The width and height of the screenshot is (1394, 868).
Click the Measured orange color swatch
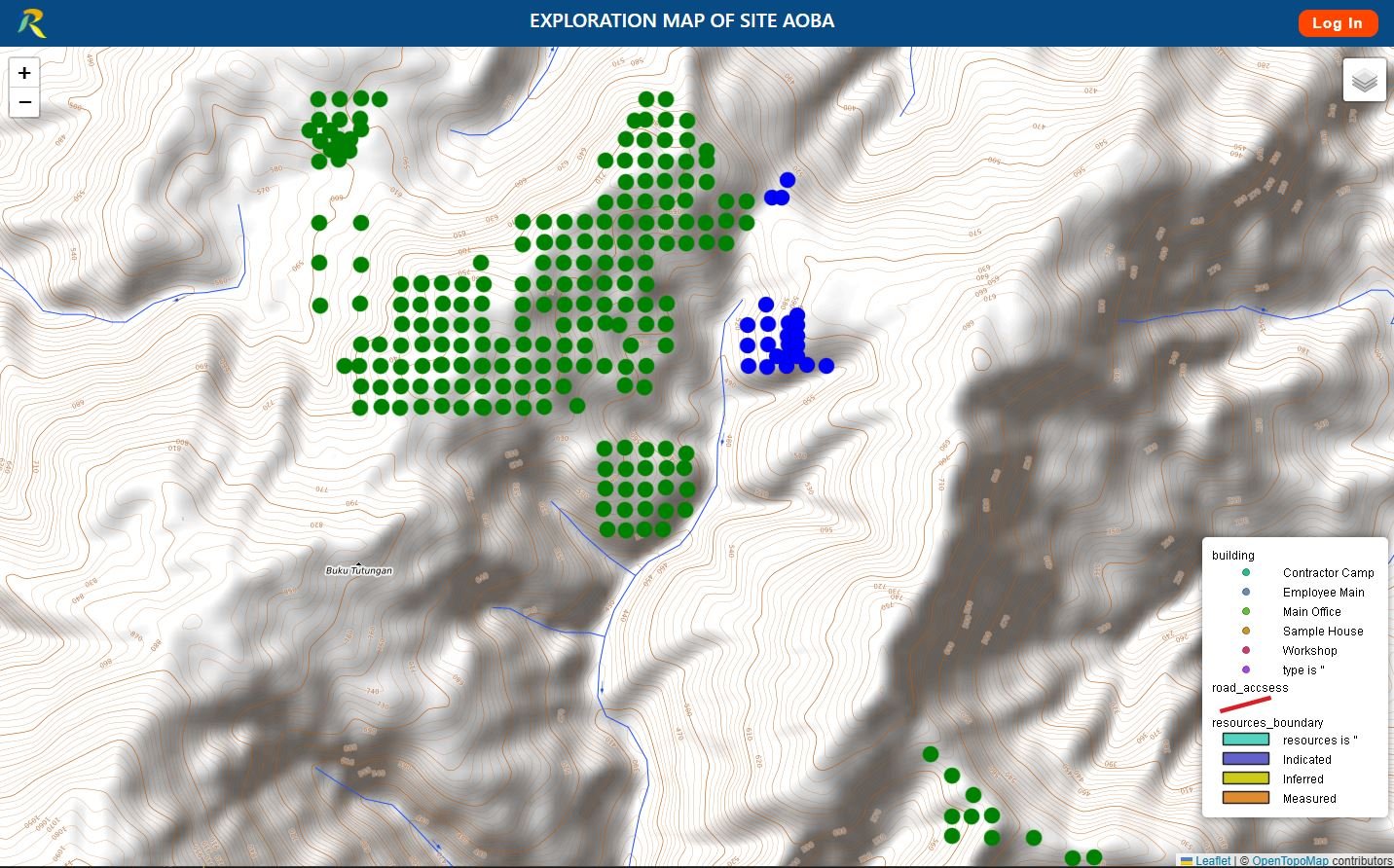pos(1246,798)
